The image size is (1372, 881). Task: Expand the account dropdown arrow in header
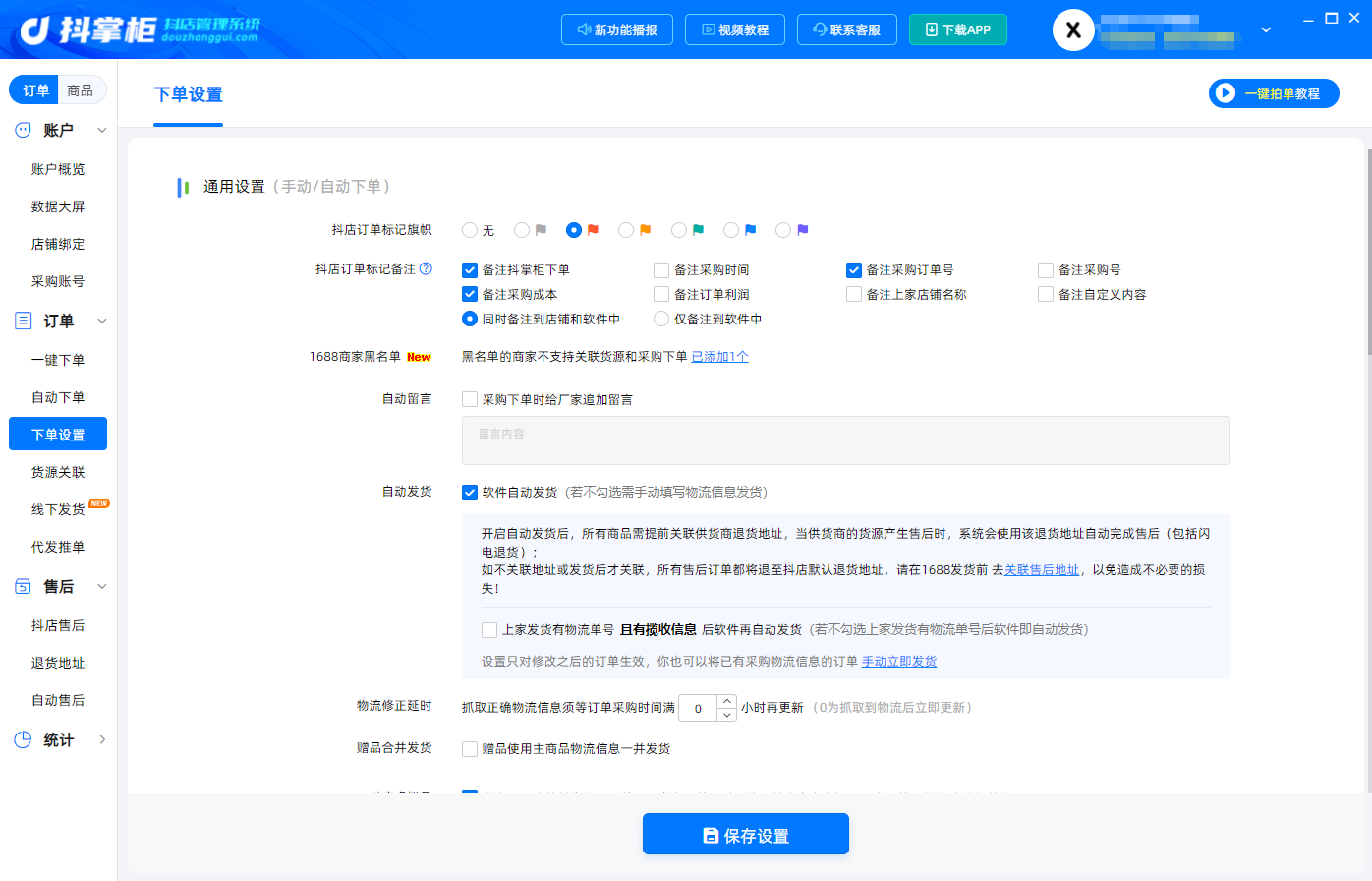tap(1266, 30)
